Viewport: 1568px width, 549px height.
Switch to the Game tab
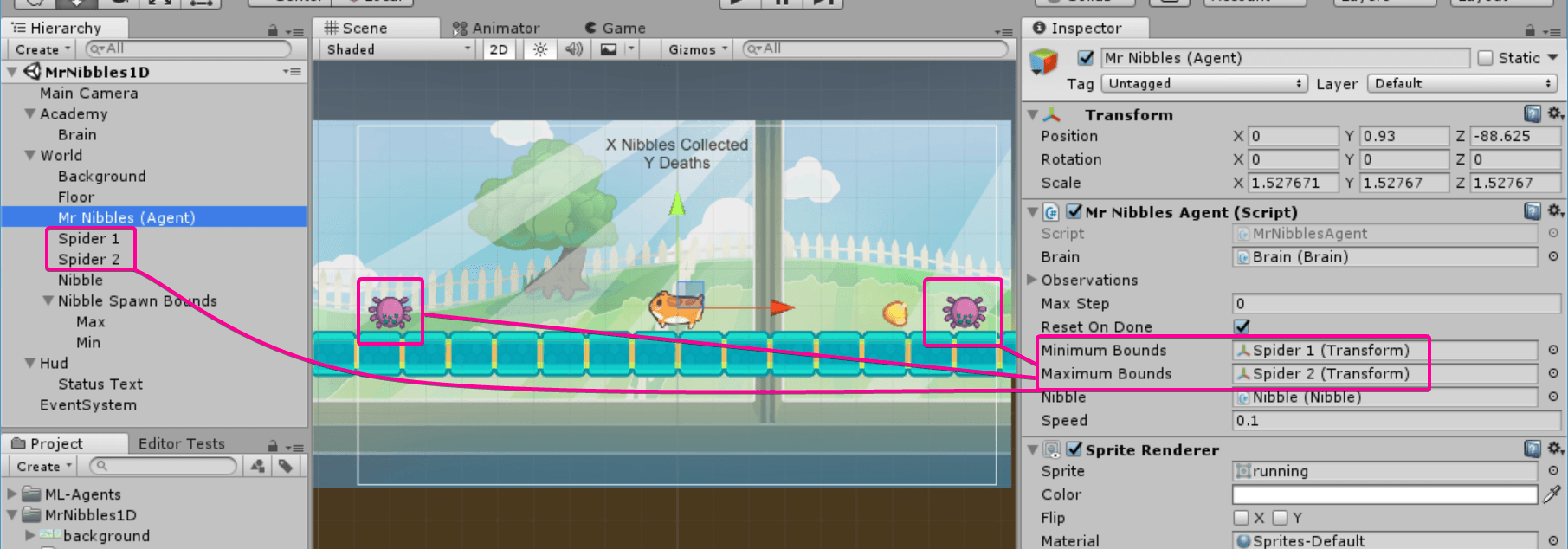(616, 29)
